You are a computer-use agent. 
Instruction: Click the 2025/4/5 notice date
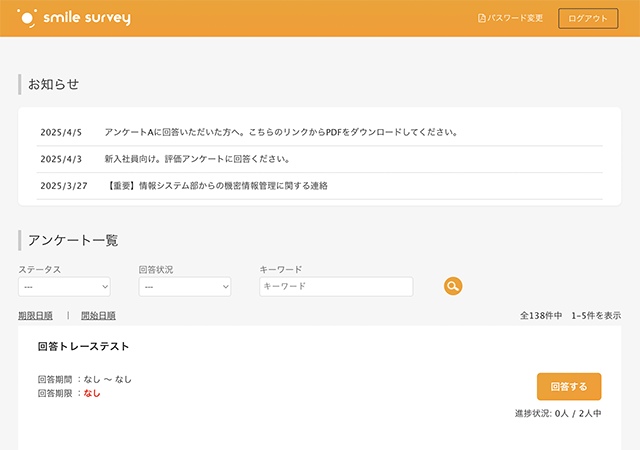click(x=60, y=132)
